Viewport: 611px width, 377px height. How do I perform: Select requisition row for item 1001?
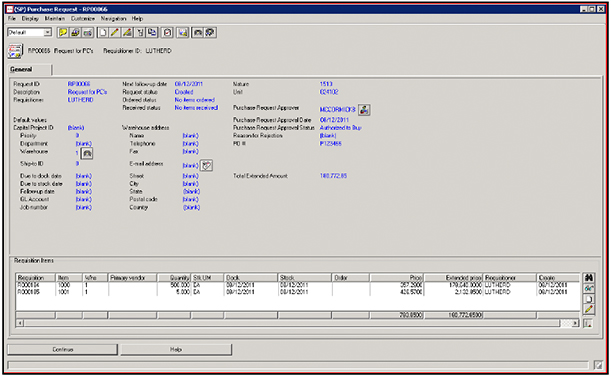coord(298,292)
